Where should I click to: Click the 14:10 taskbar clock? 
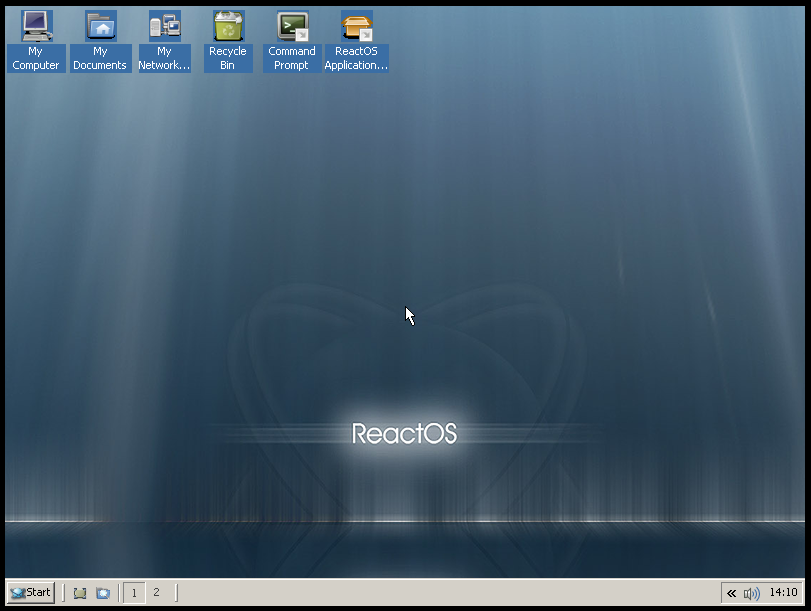pyautogui.click(x=783, y=593)
